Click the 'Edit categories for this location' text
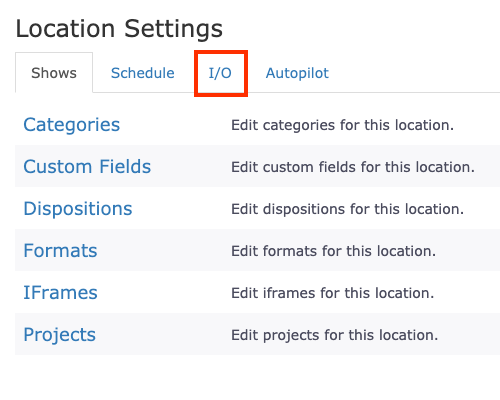This screenshot has height=400, width=500. point(342,125)
